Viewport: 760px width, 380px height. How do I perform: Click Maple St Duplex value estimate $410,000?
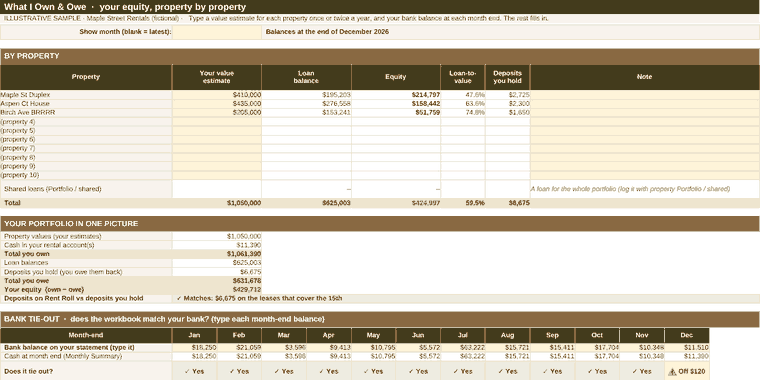(217, 95)
